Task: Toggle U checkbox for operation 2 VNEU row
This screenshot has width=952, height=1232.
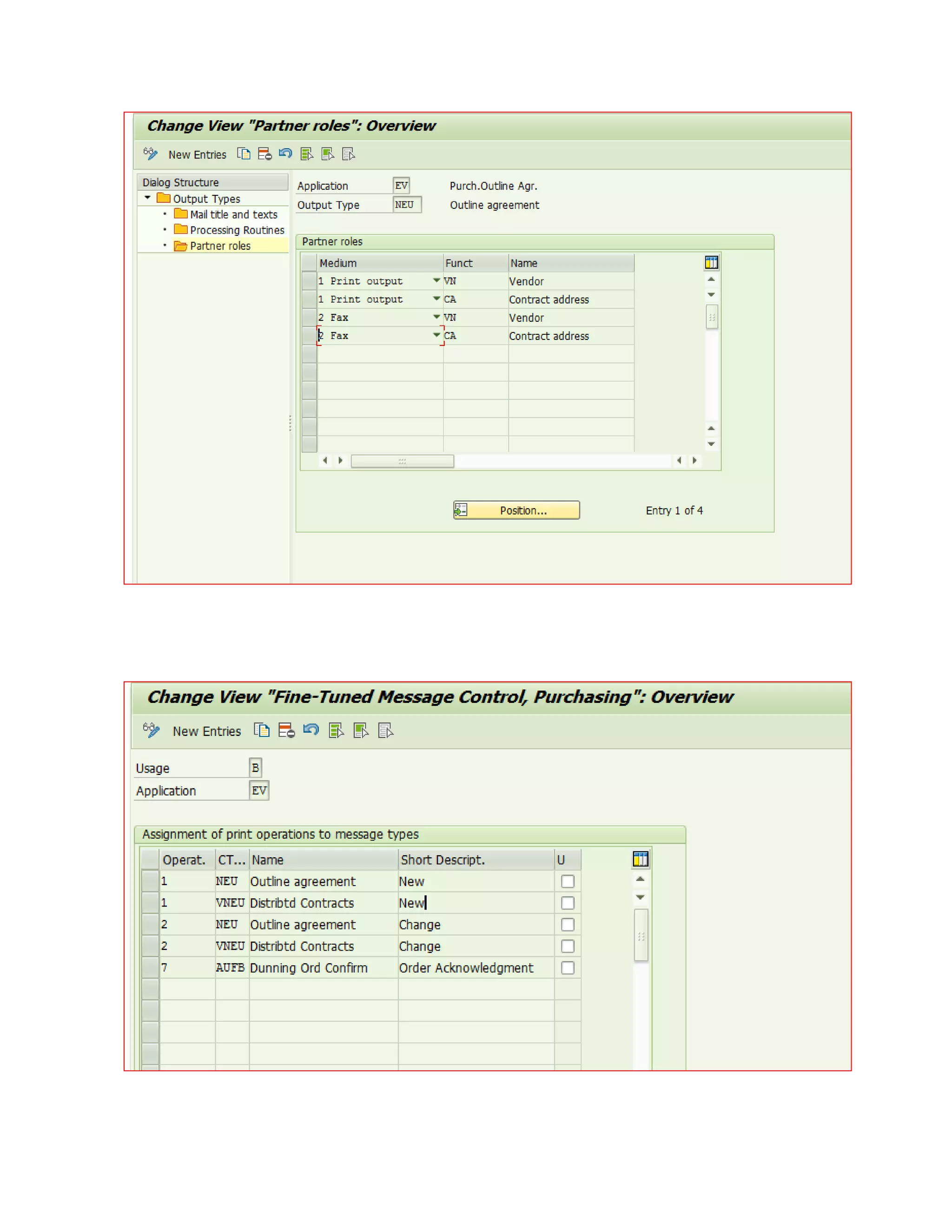Action: 568,946
